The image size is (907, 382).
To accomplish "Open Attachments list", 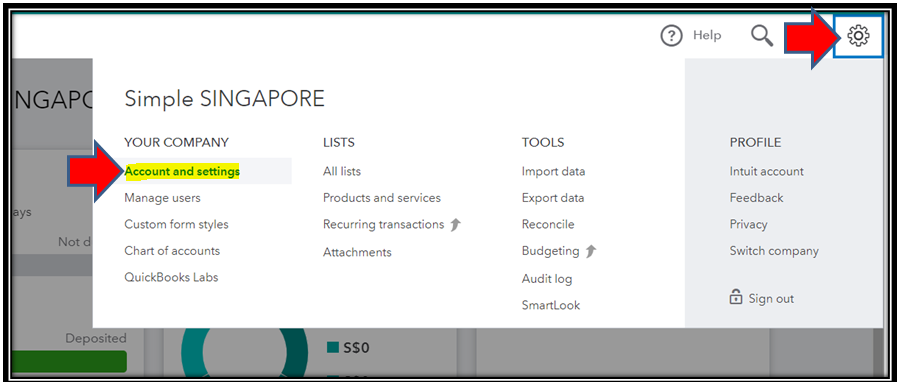I will 357,252.
